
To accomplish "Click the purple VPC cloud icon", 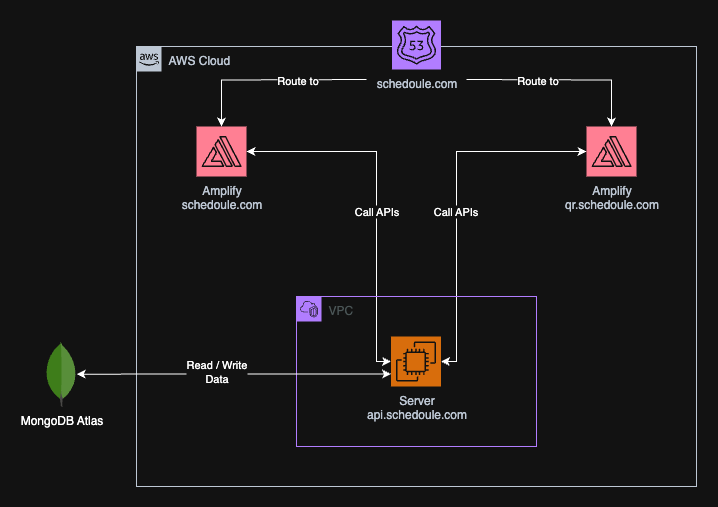I will pyautogui.click(x=309, y=309).
